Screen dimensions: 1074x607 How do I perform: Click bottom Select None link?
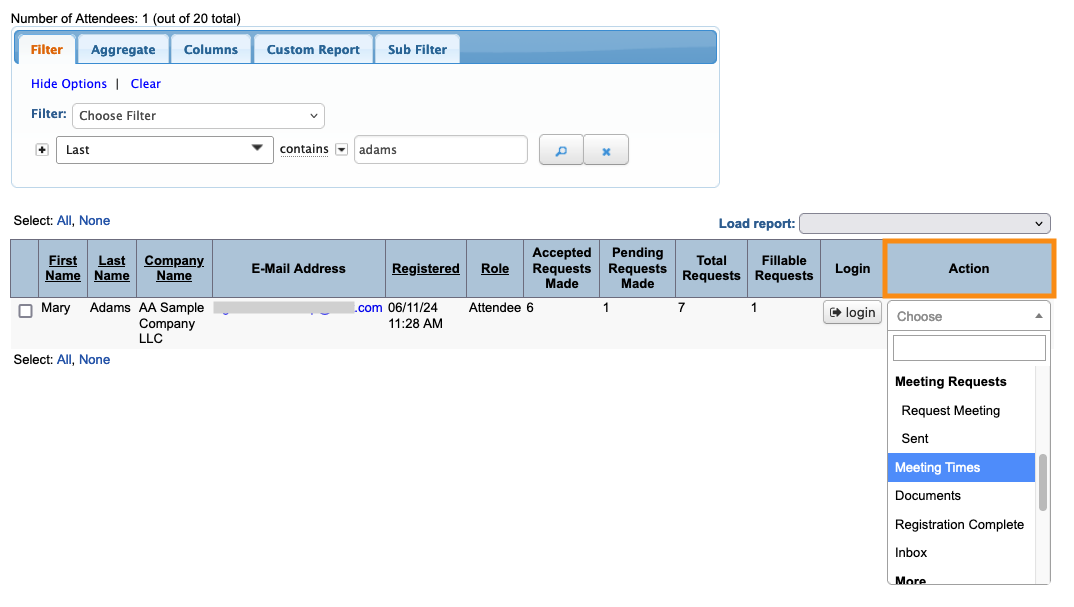click(95, 360)
